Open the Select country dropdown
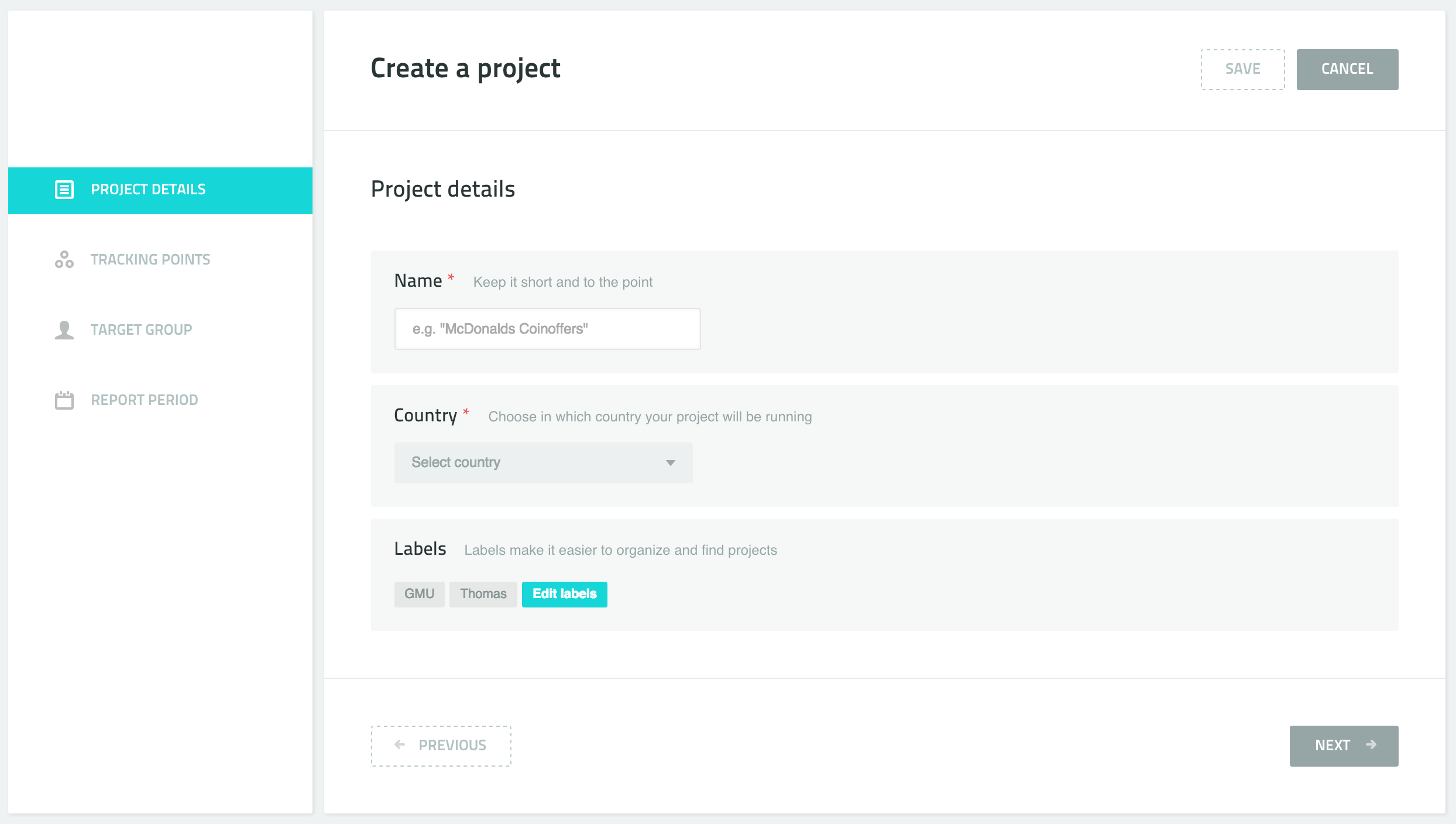The image size is (1456, 824). click(543, 462)
